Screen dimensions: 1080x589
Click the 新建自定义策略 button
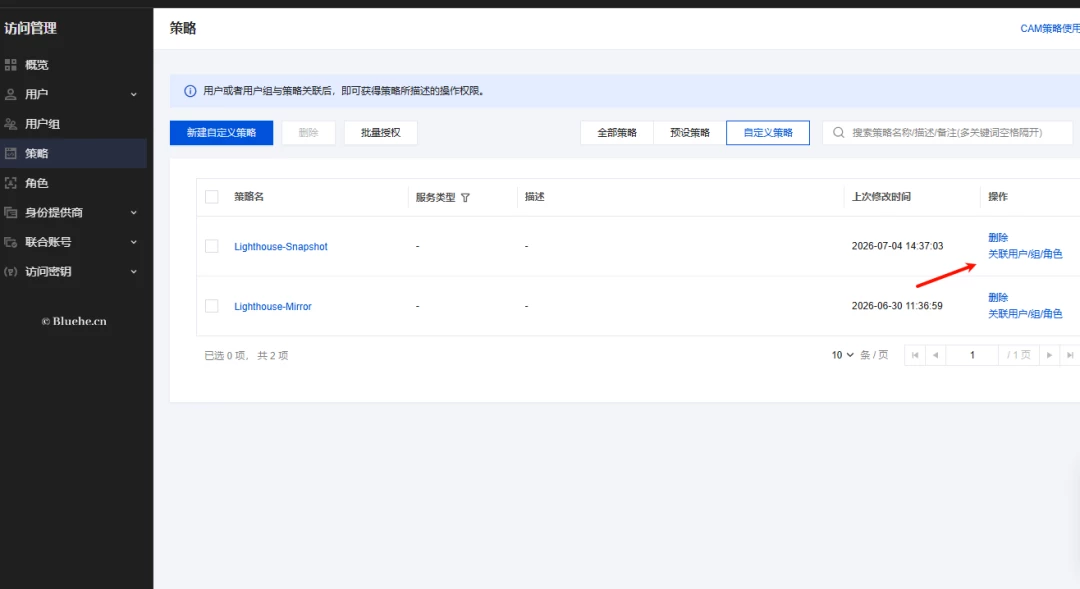(221, 132)
